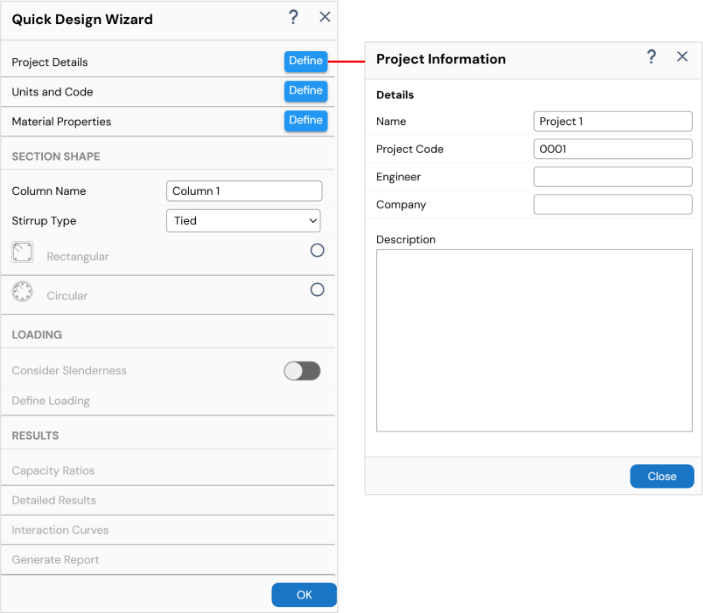Click the Rectangular section shape icon
The image size is (703, 613).
pos(22,252)
